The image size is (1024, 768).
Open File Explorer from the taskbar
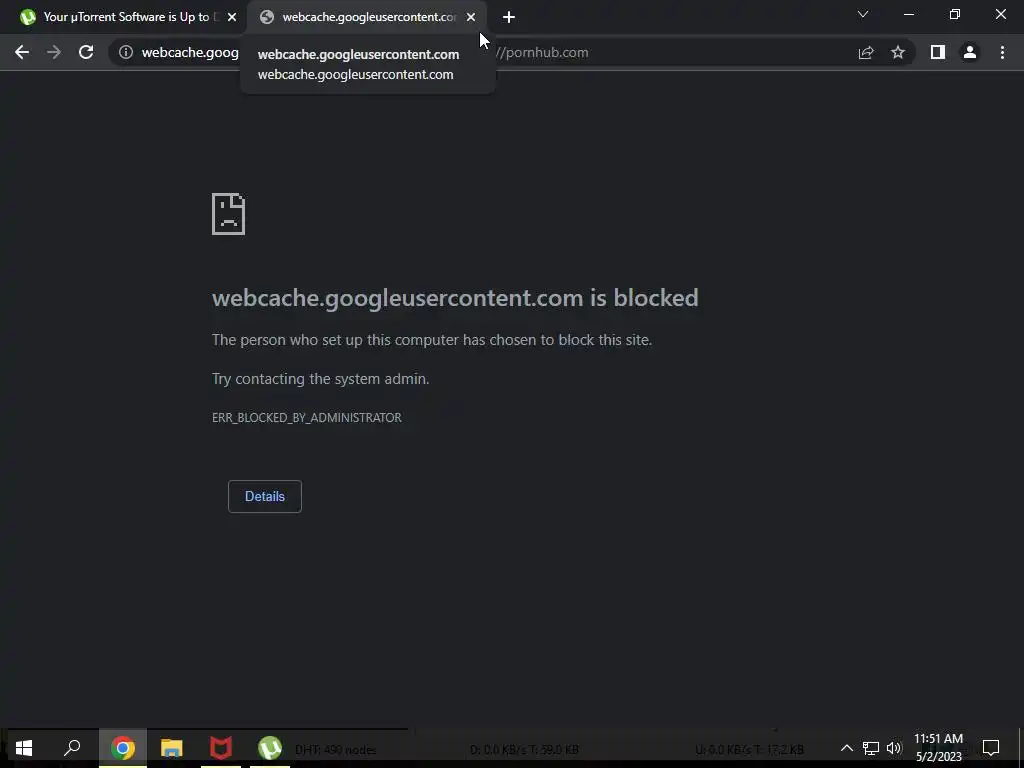[x=172, y=748]
